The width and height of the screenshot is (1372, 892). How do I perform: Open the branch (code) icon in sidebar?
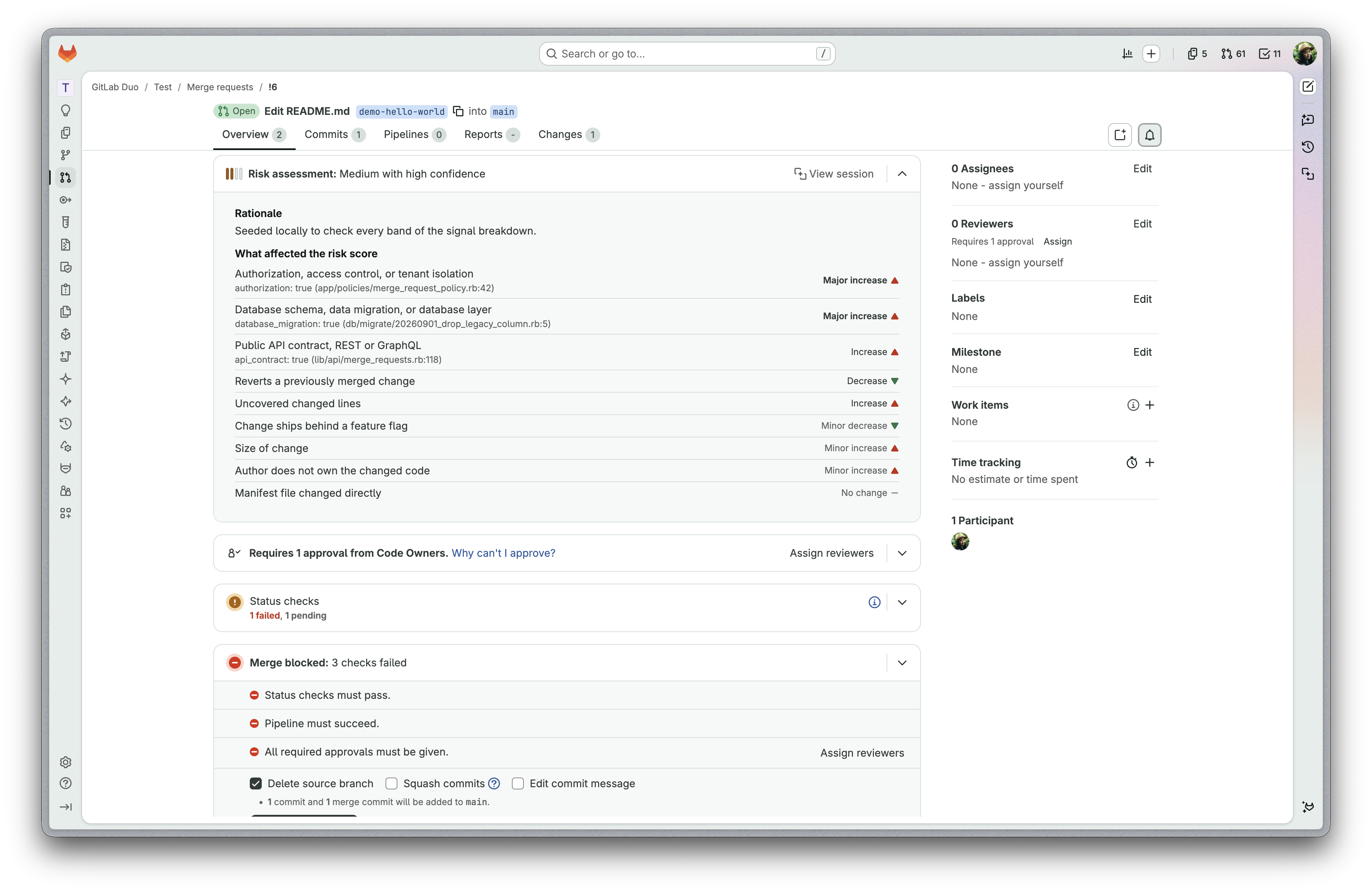(66, 155)
